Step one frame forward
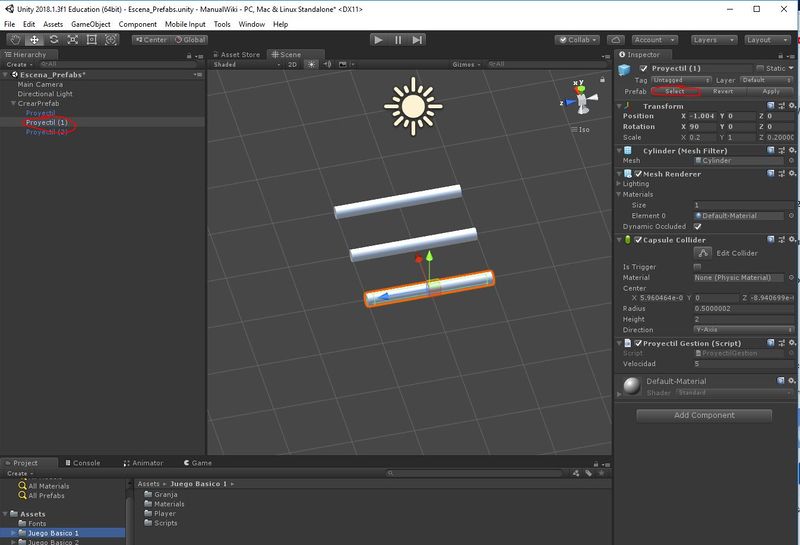 [x=417, y=40]
